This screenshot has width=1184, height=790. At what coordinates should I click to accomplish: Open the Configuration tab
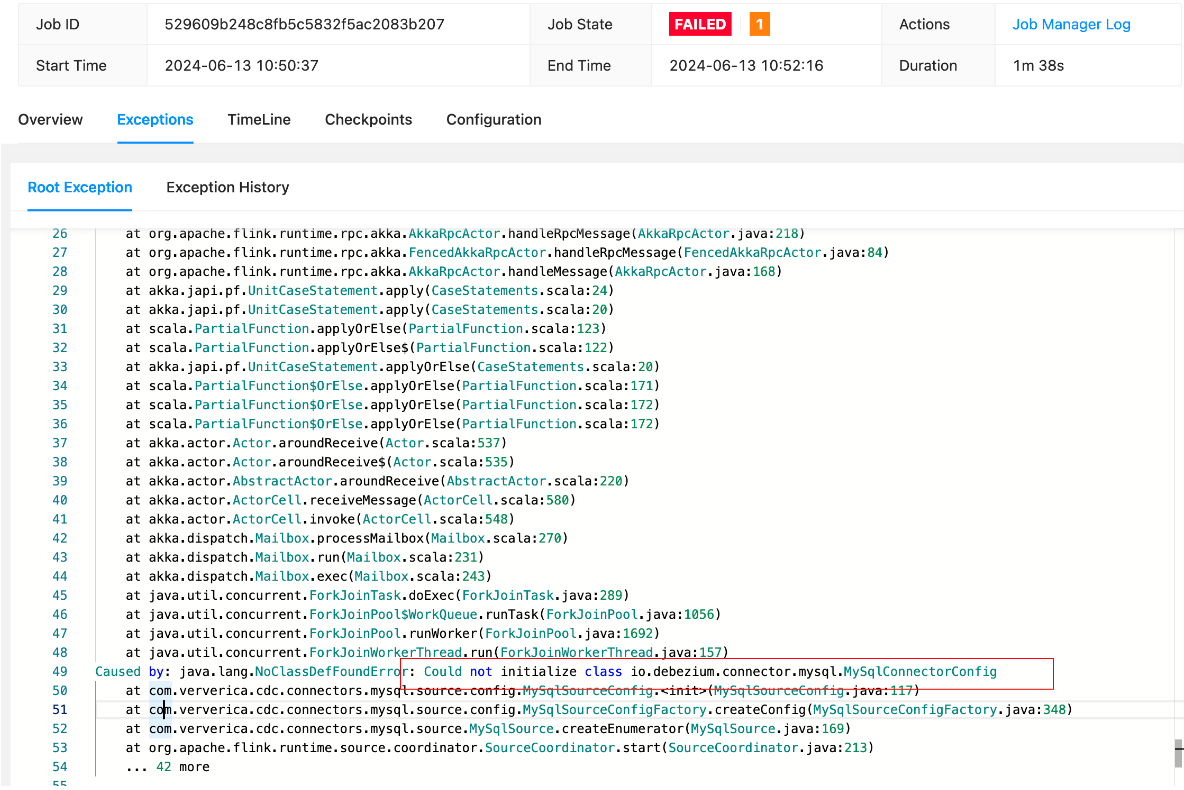point(494,119)
